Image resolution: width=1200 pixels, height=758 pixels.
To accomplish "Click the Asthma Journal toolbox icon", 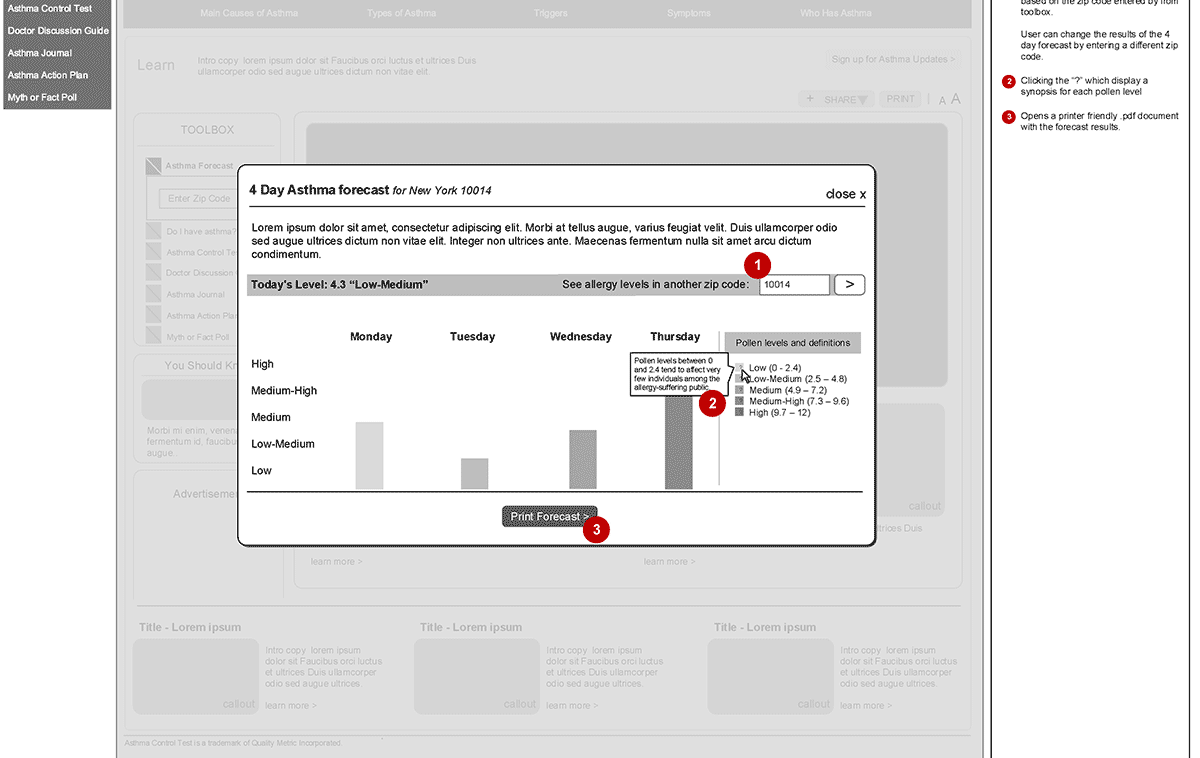I will tap(153, 294).
